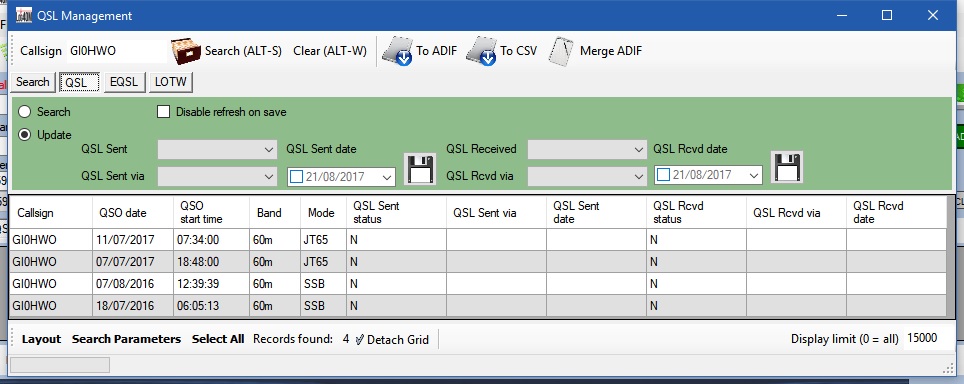Screen dimensions: 964x384
Task: Open the QSL Sent dropdown
Action: (x=217, y=149)
